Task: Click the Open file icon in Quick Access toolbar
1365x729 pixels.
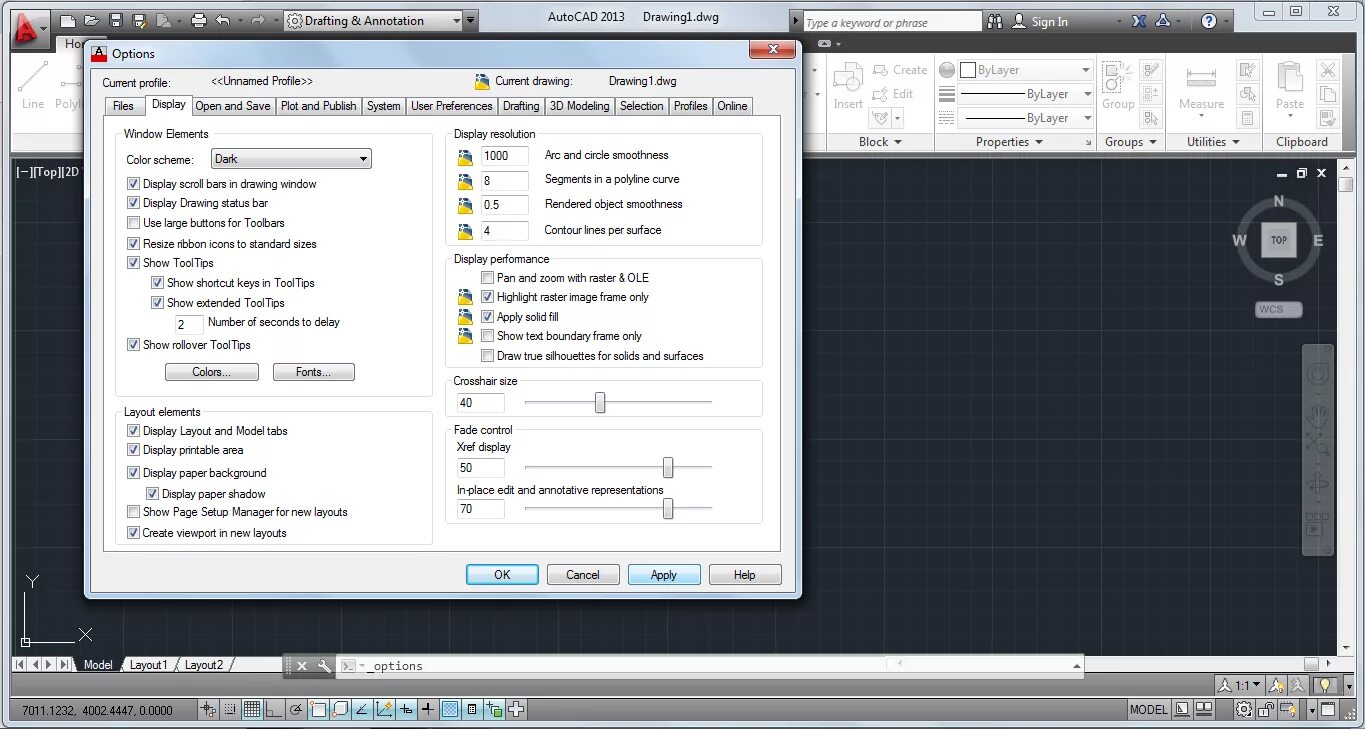Action: click(92, 21)
